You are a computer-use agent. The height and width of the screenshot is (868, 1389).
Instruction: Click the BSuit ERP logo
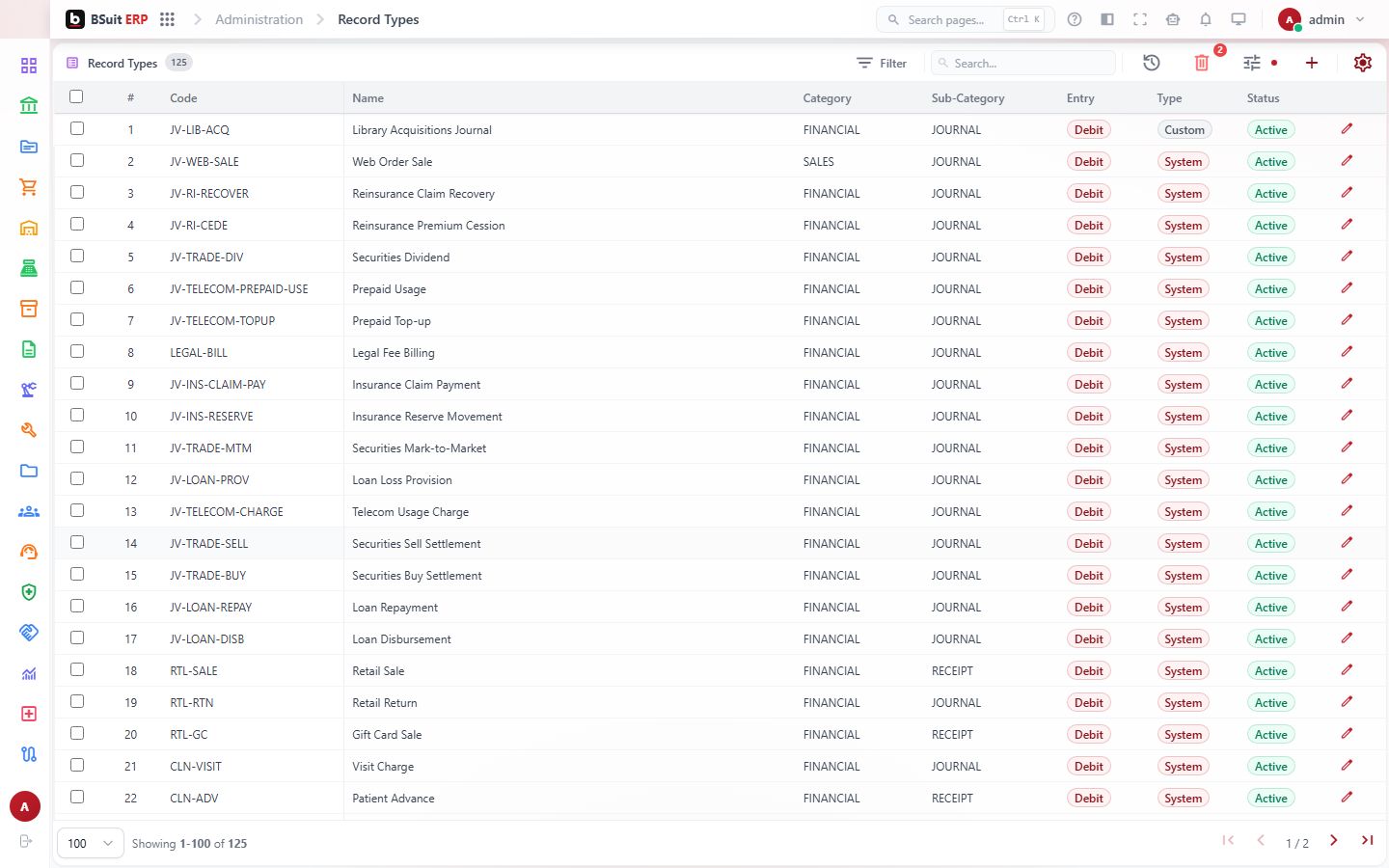(x=107, y=19)
